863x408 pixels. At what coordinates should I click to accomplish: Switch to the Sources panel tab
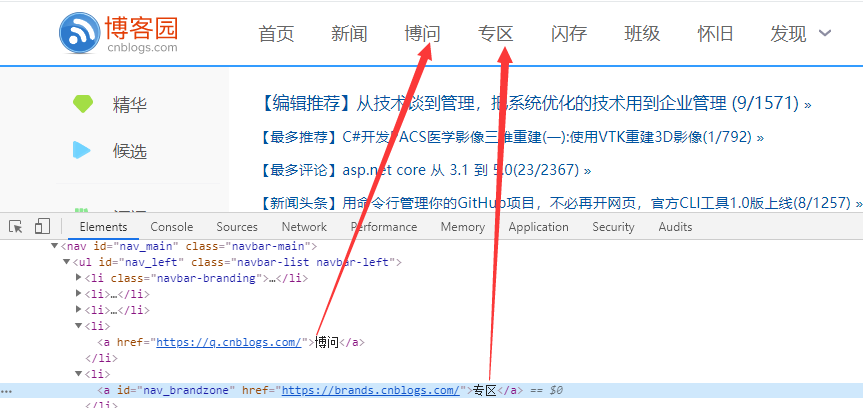pos(237,227)
